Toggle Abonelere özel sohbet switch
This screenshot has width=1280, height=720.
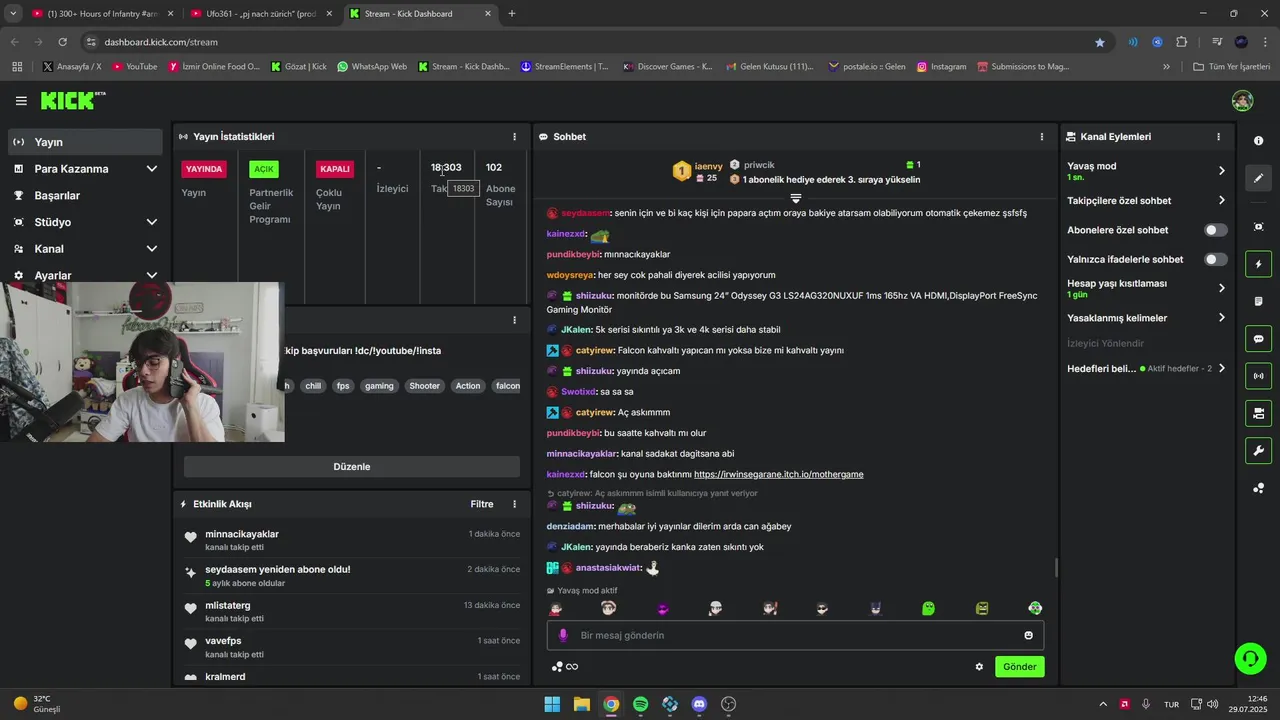tap(1216, 230)
